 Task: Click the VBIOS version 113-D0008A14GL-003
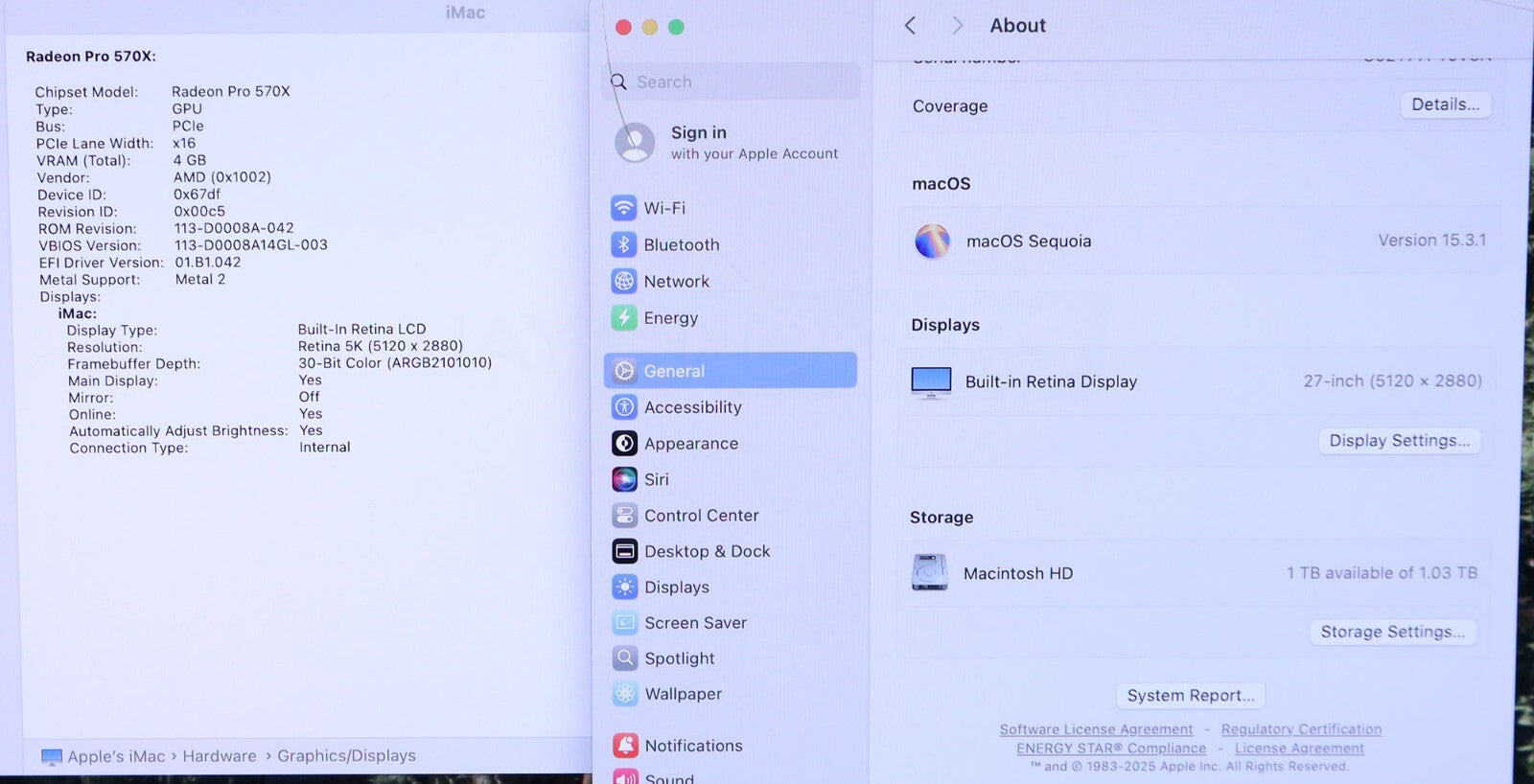coord(251,244)
